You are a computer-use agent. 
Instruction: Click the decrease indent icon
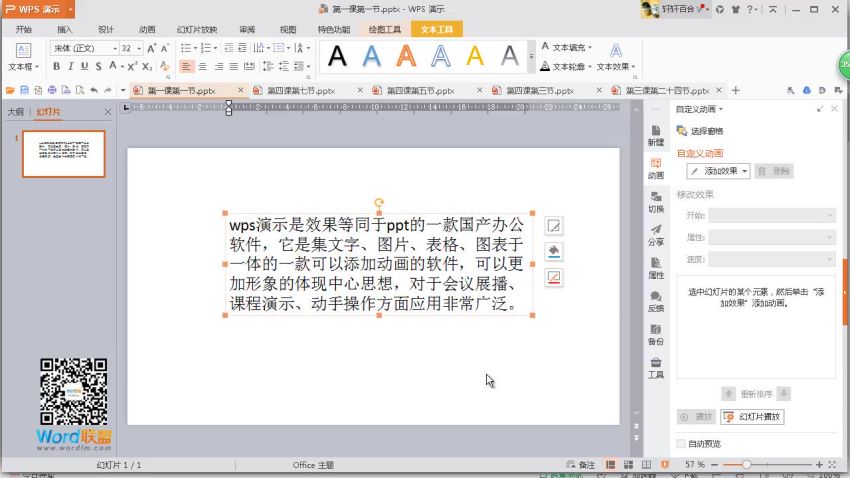pyautogui.click(x=229, y=48)
